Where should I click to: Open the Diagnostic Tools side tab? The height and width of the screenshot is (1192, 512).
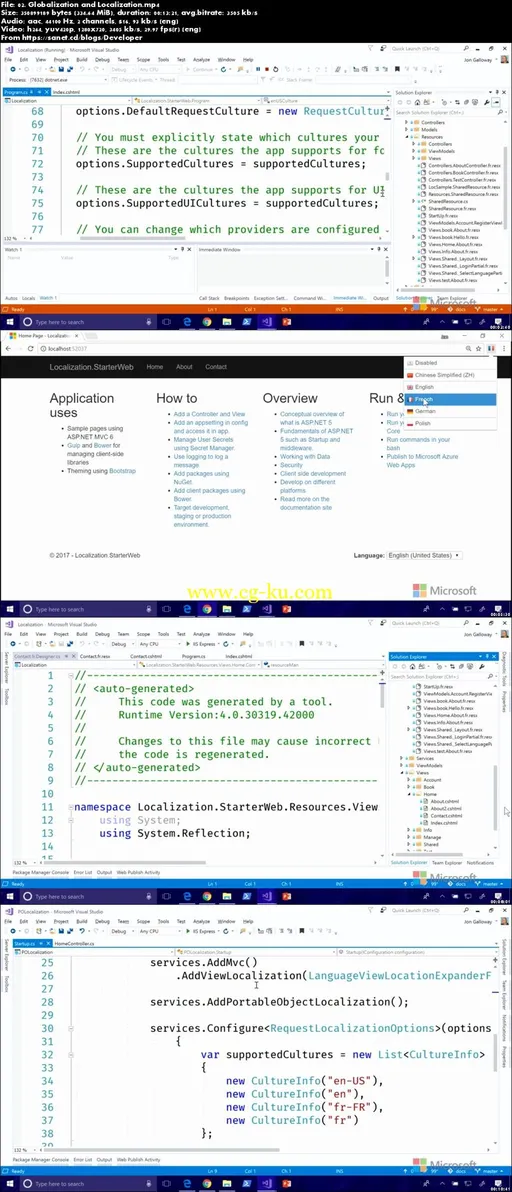pos(504,671)
